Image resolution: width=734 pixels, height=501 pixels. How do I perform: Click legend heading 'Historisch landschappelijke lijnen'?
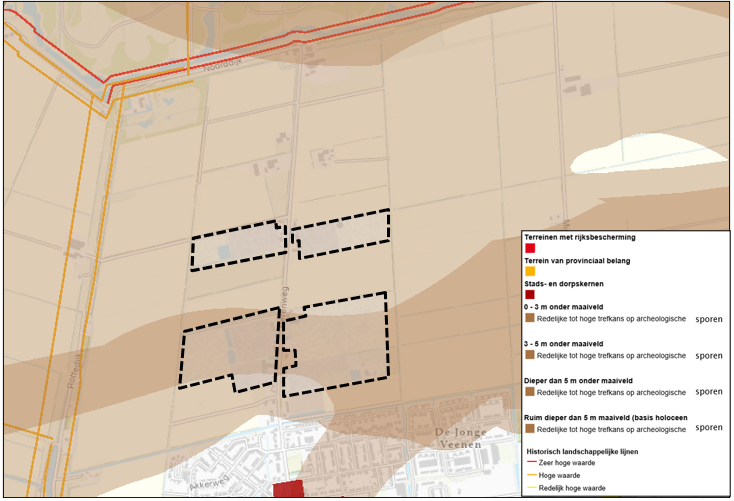582,452
